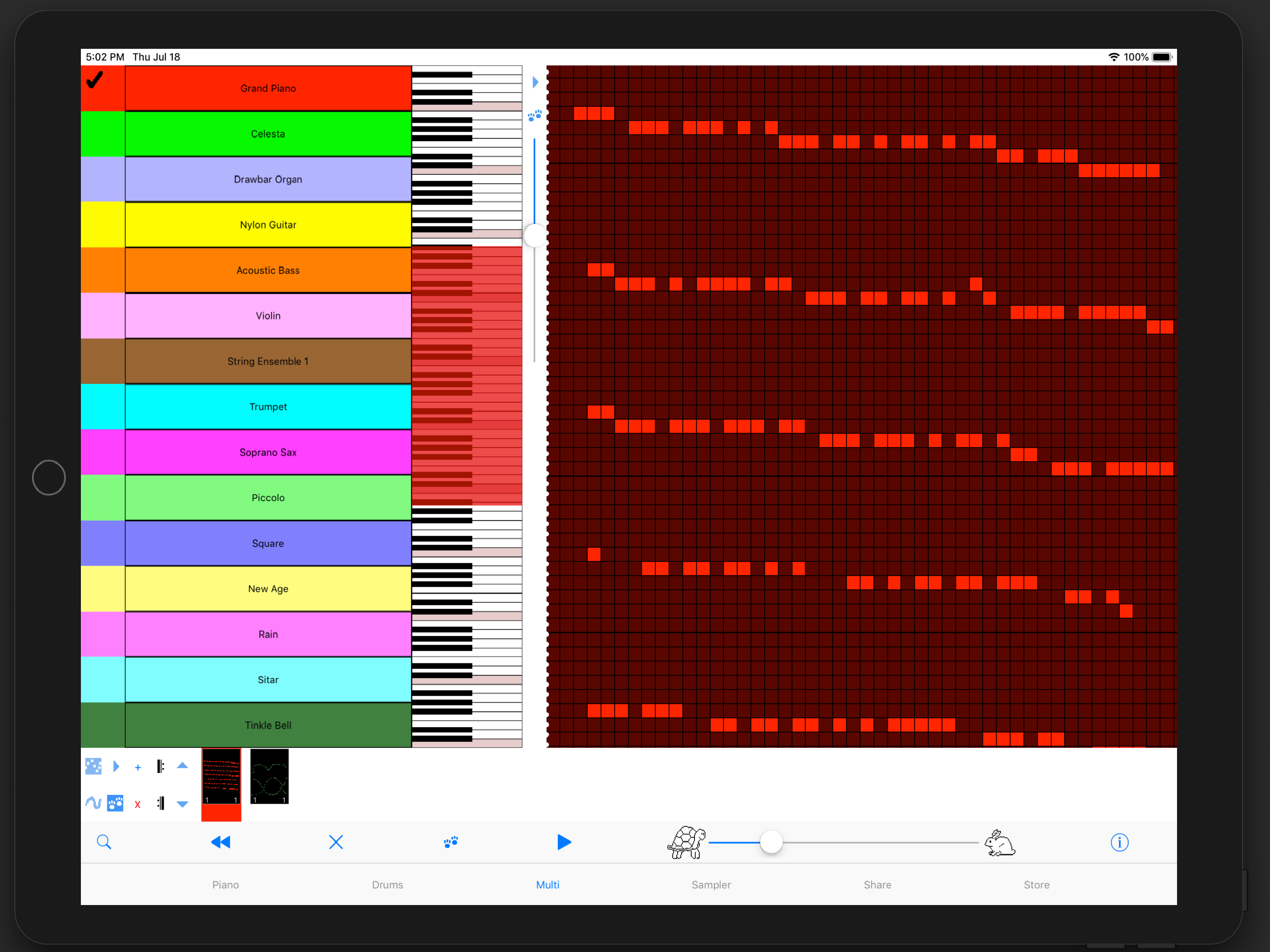
Task: Click the red X delete icon
Action: pyautogui.click(x=138, y=804)
